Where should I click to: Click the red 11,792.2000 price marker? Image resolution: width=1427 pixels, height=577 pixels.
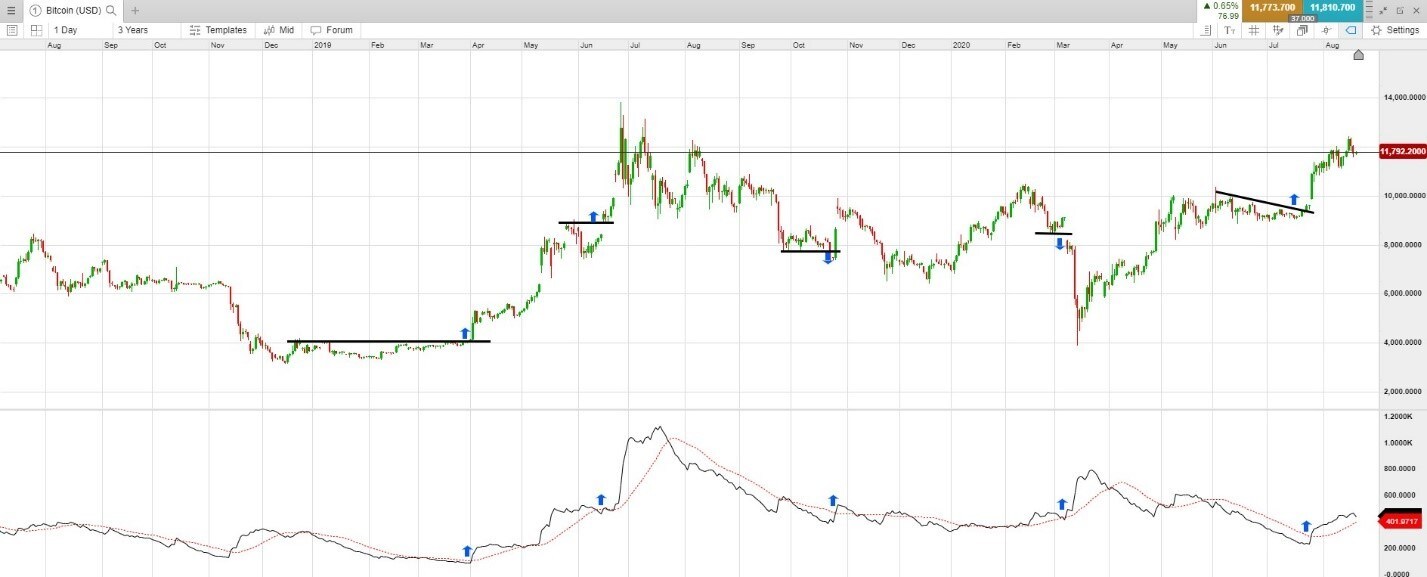pyautogui.click(x=1401, y=151)
